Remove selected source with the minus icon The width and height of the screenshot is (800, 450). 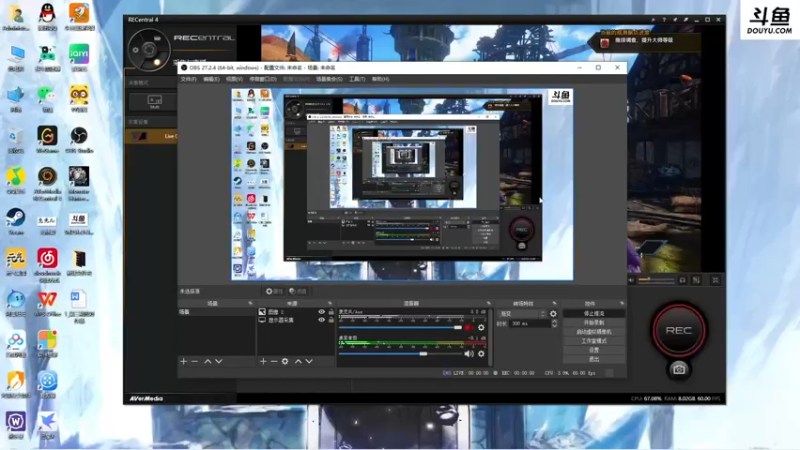point(274,361)
